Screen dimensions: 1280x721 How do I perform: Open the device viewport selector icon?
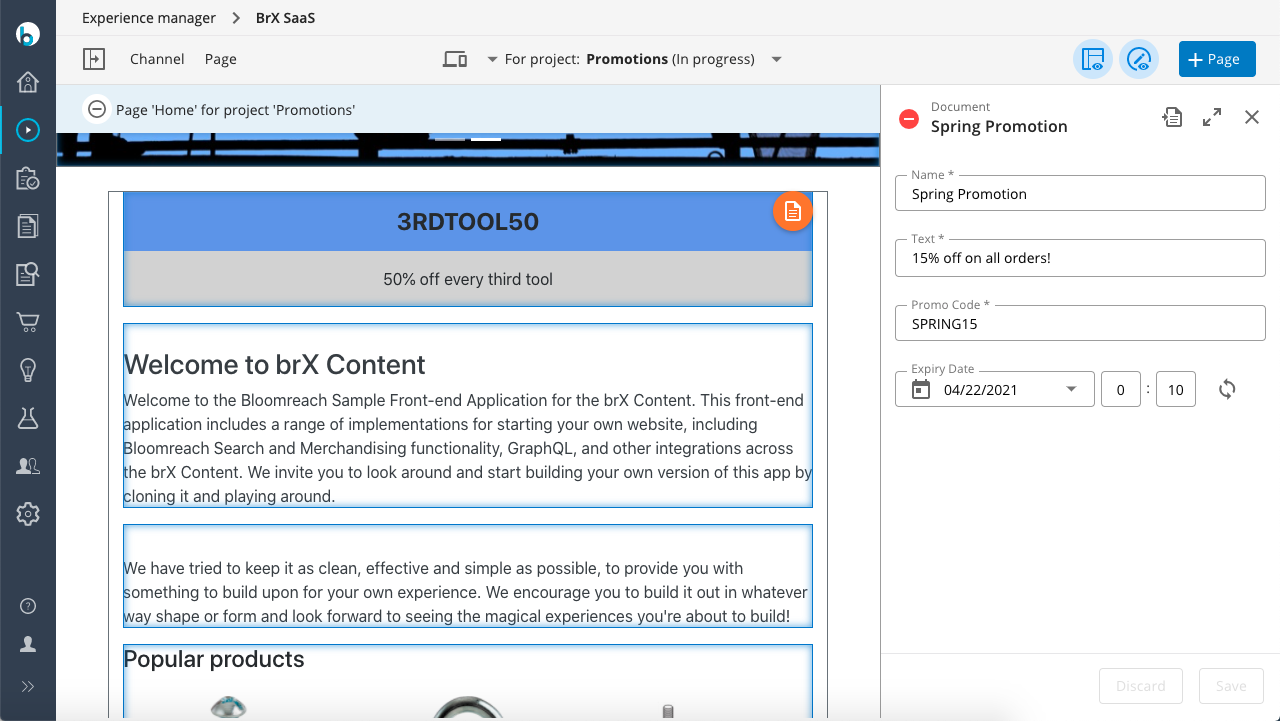coord(455,59)
